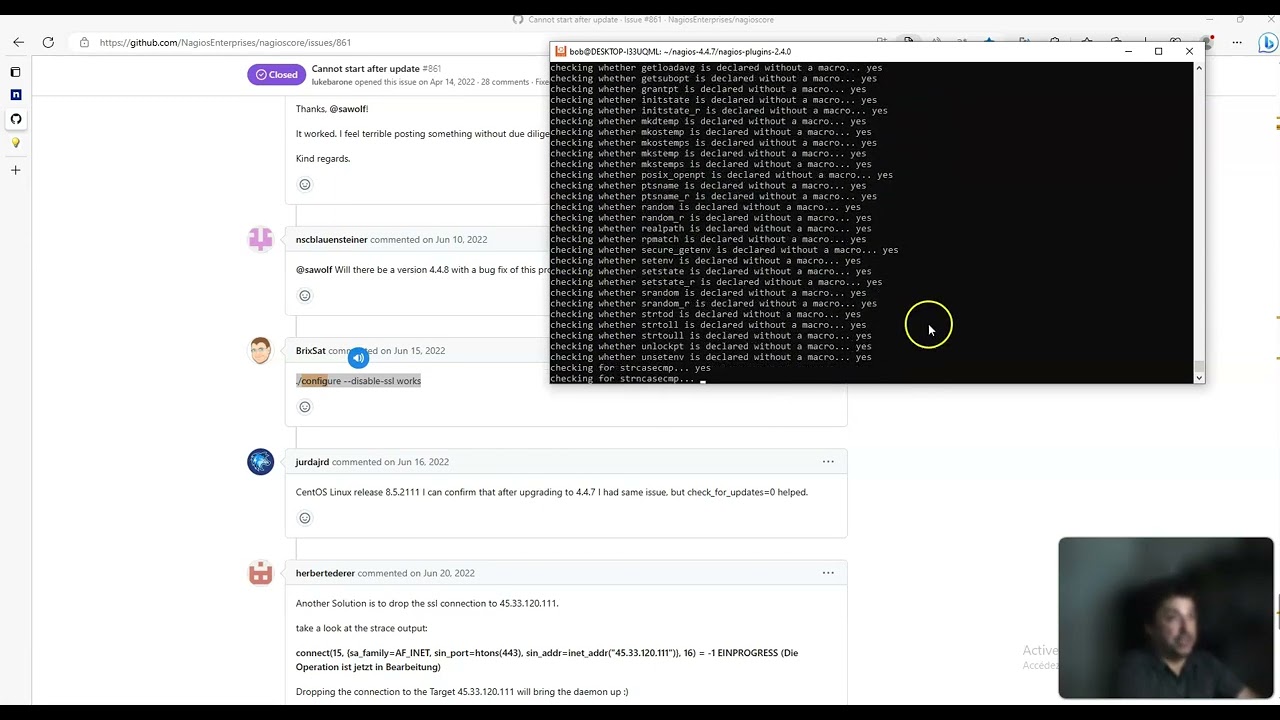
Task: Click terminal line about getloadavg
Action: coord(716,68)
